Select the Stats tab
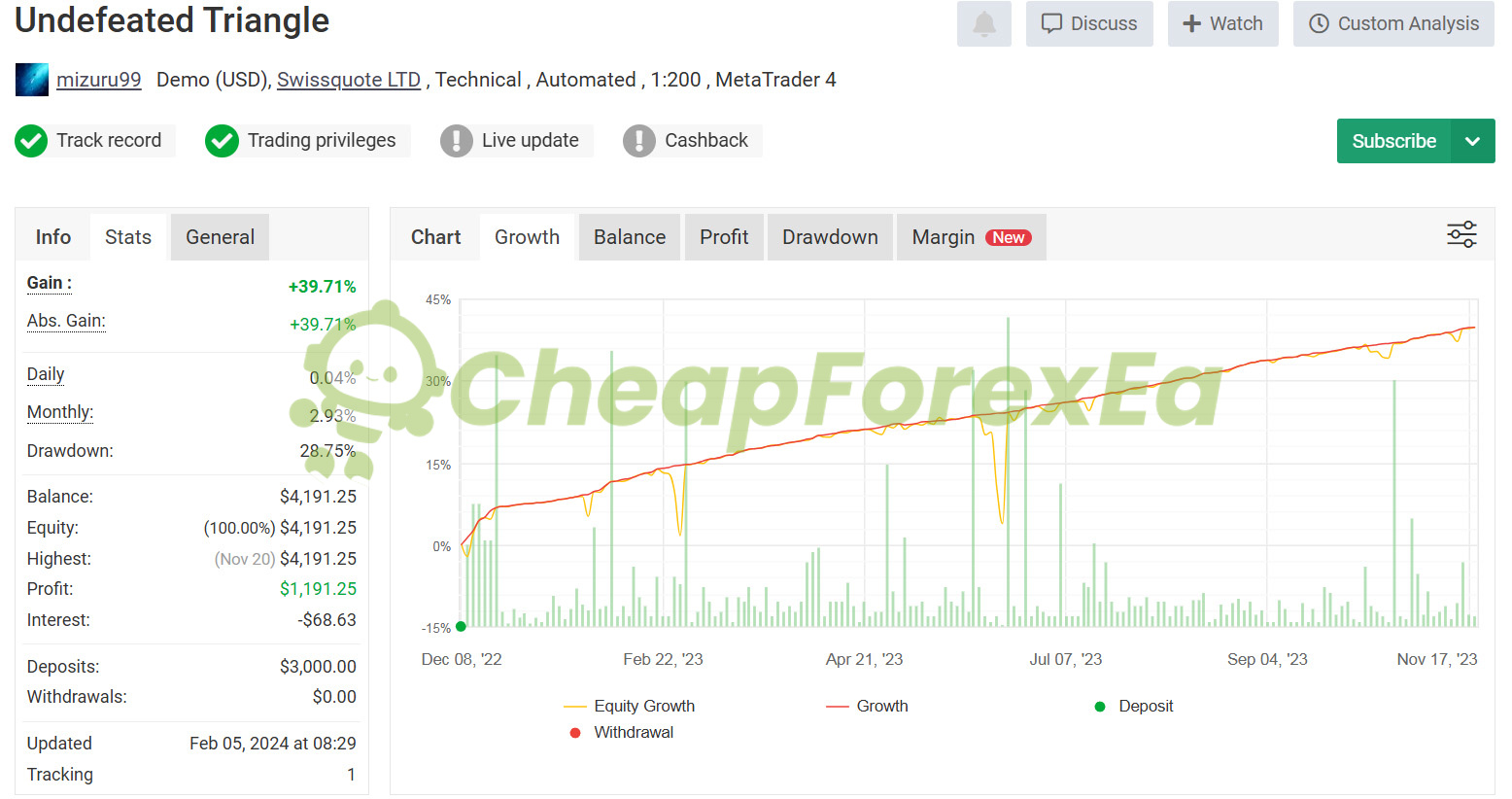This screenshot has width=1512, height=799. pos(128,237)
